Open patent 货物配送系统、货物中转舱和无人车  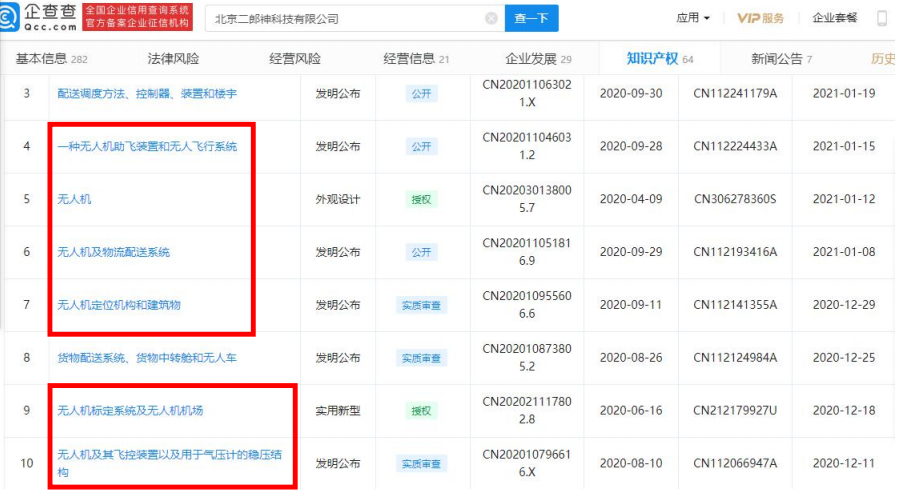click(x=147, y=358)
